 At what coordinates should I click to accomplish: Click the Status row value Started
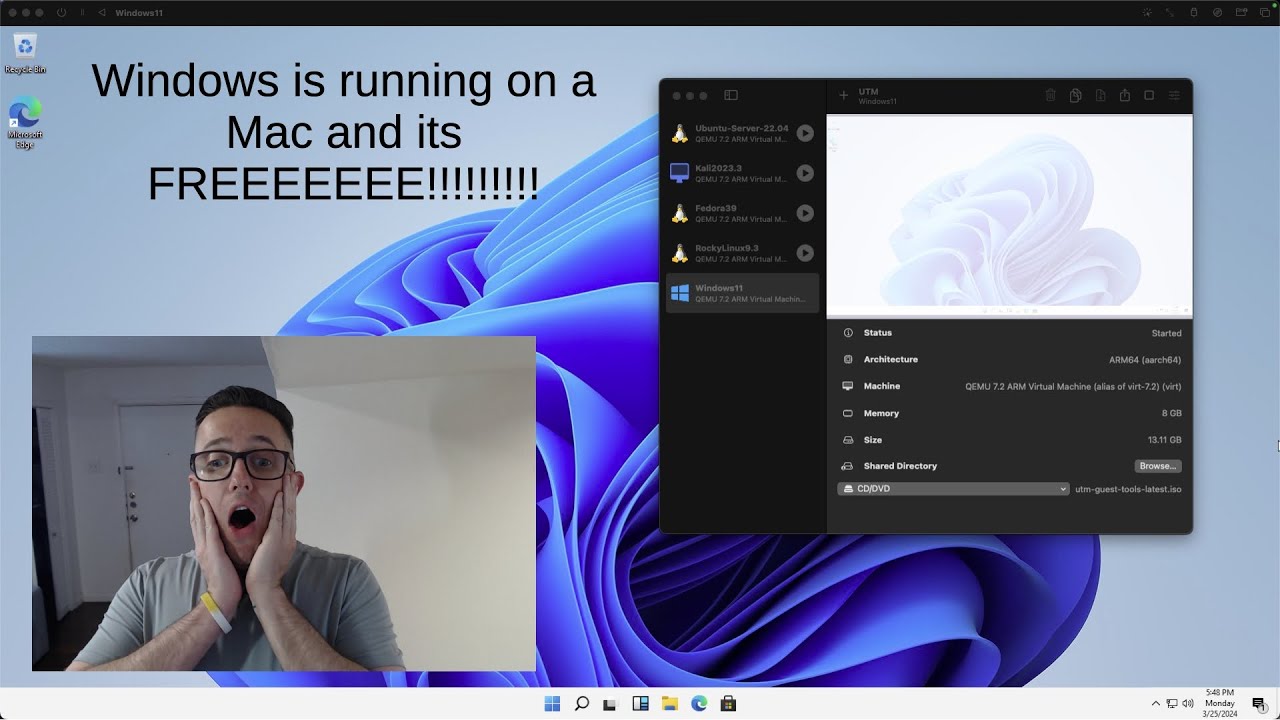(1166, 333)
